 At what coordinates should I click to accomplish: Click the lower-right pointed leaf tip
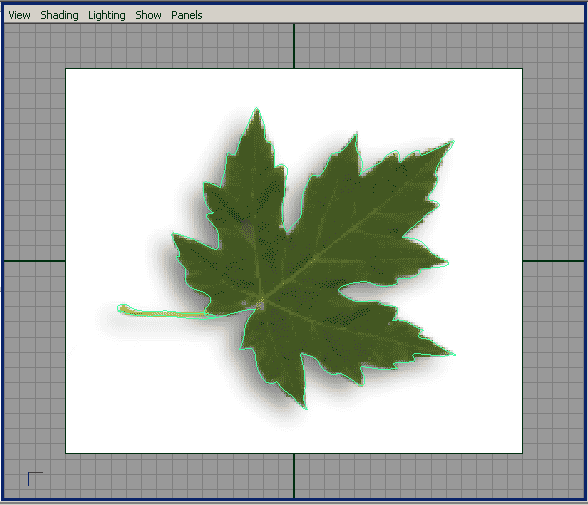(x=453, y=354)
